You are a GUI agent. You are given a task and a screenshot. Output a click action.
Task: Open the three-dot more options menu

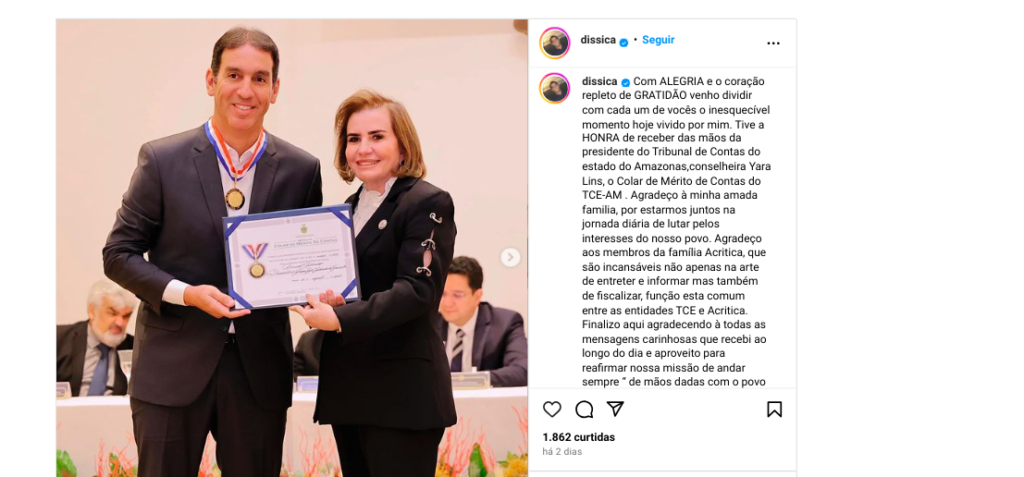tap(773, 43)
